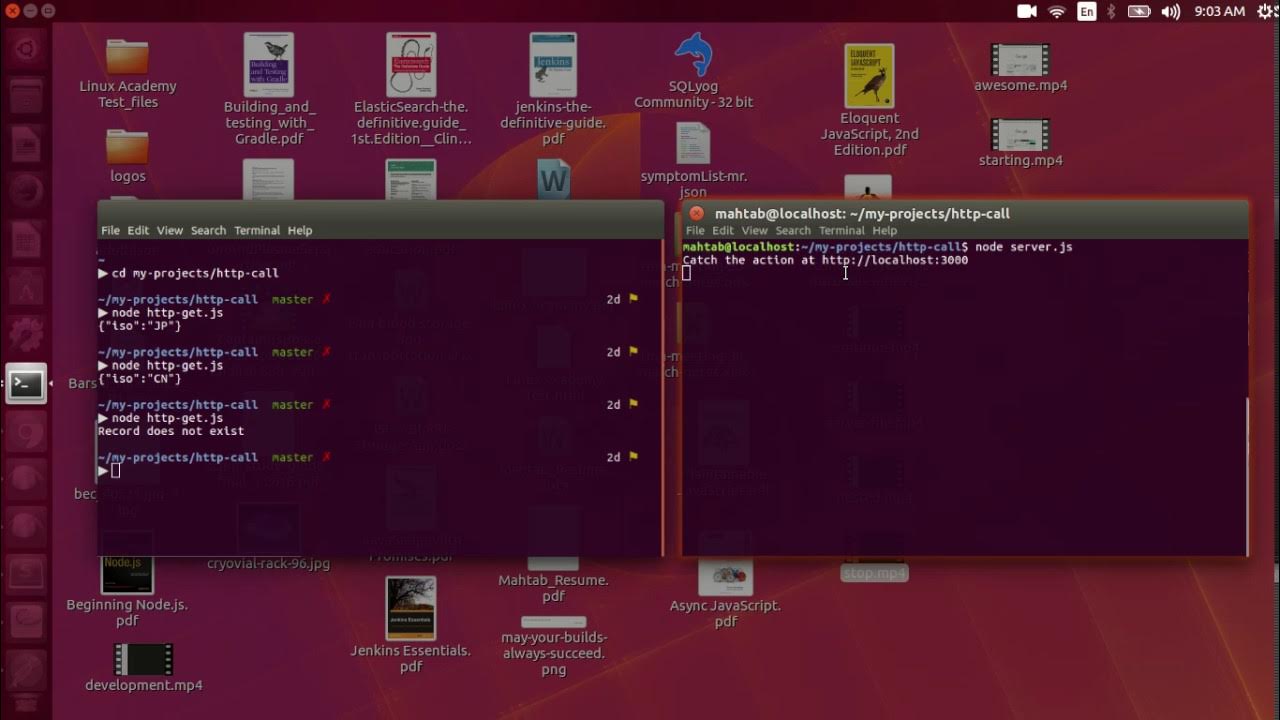Open System Settings gear in launcher
1280x720 pixels.
26,336
